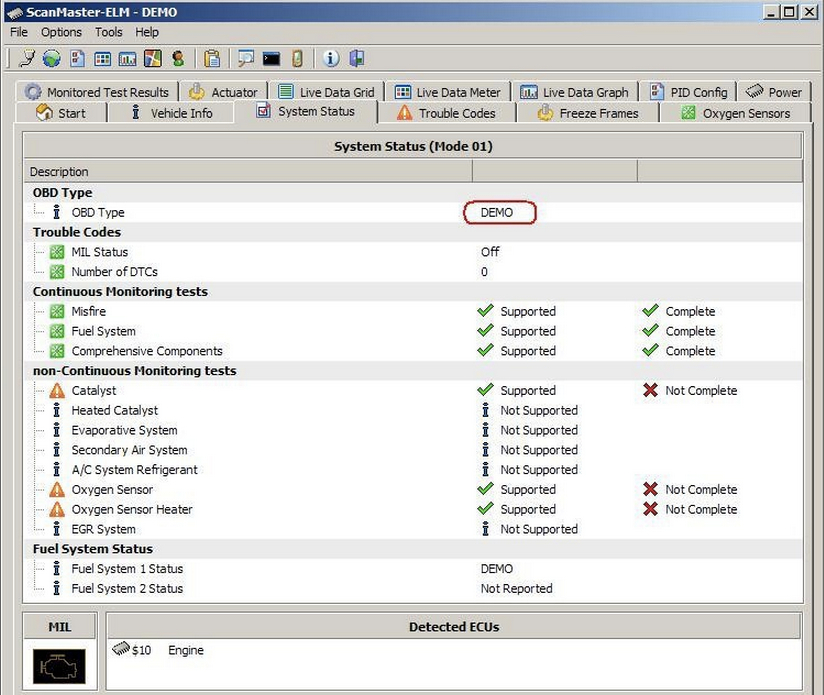Click warning triangle icon beside Catalyst
The width and height of the screenshot is (824, 695).
[57, 391]
